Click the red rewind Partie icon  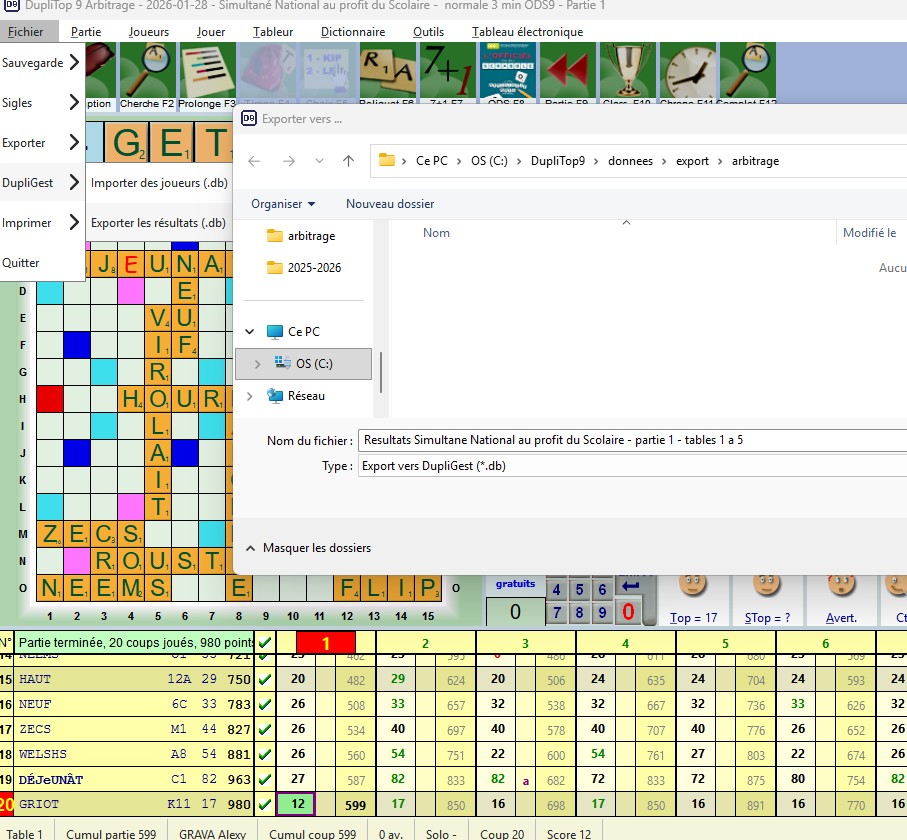[567, 70]
